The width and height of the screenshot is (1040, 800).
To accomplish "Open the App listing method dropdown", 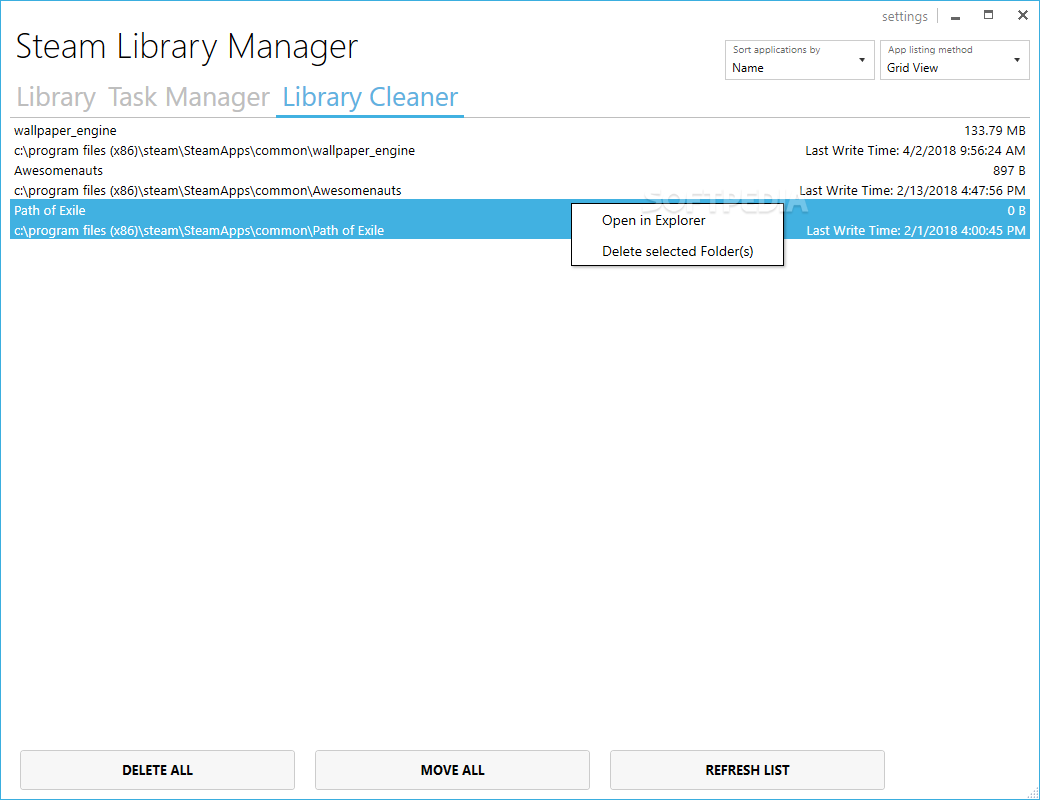I will pos(954,60).
